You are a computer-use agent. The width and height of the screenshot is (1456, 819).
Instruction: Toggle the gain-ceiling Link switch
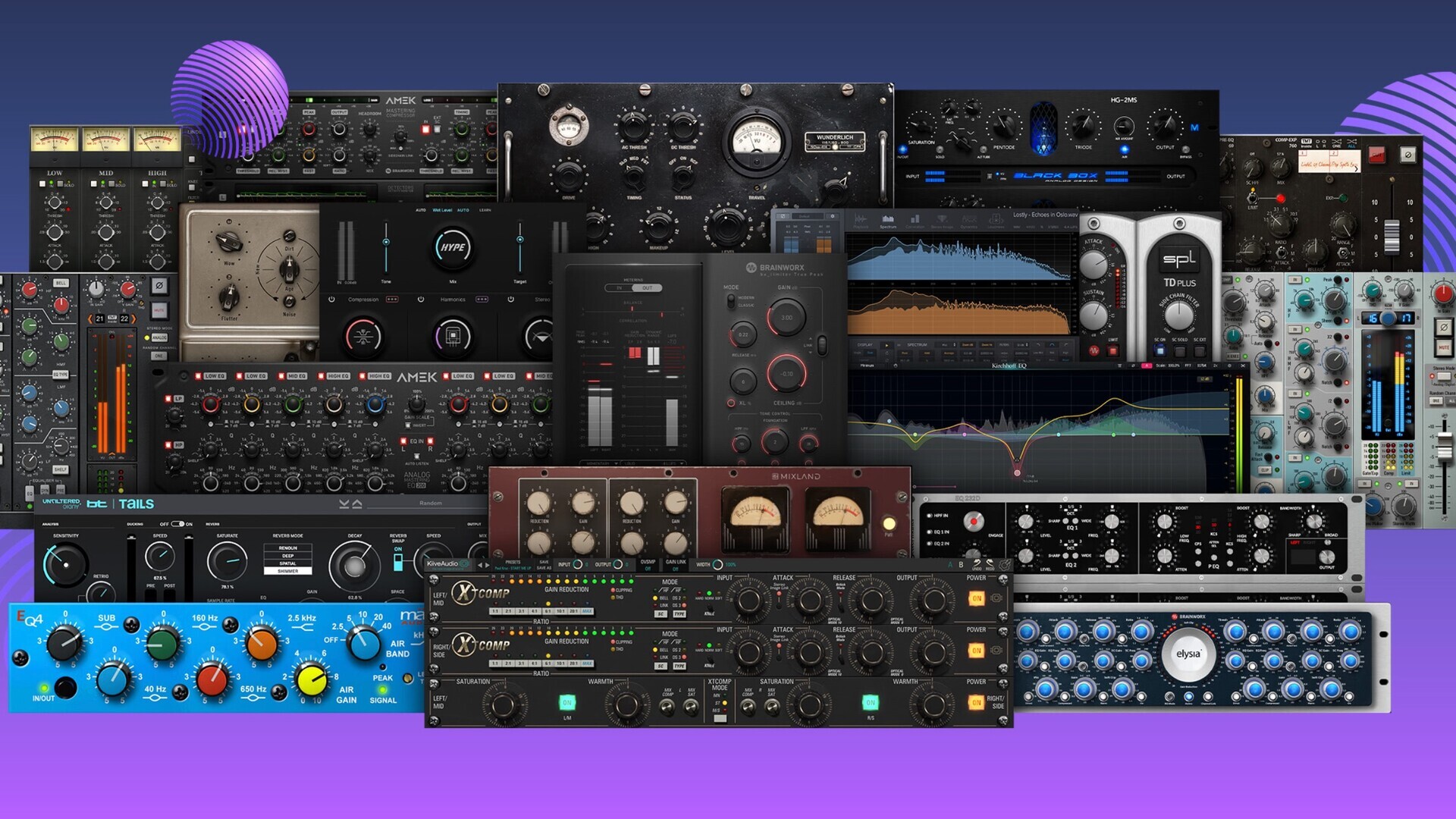coord(821,346)
